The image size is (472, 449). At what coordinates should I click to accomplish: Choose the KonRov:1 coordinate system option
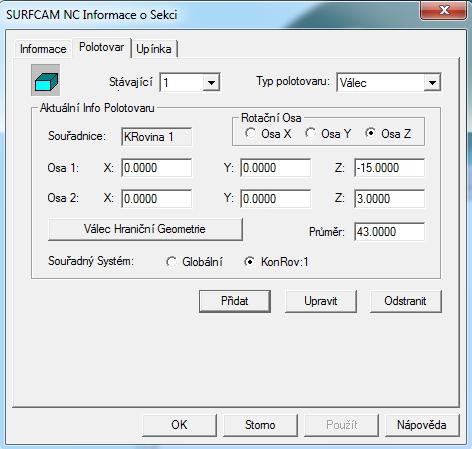[276, 262]
